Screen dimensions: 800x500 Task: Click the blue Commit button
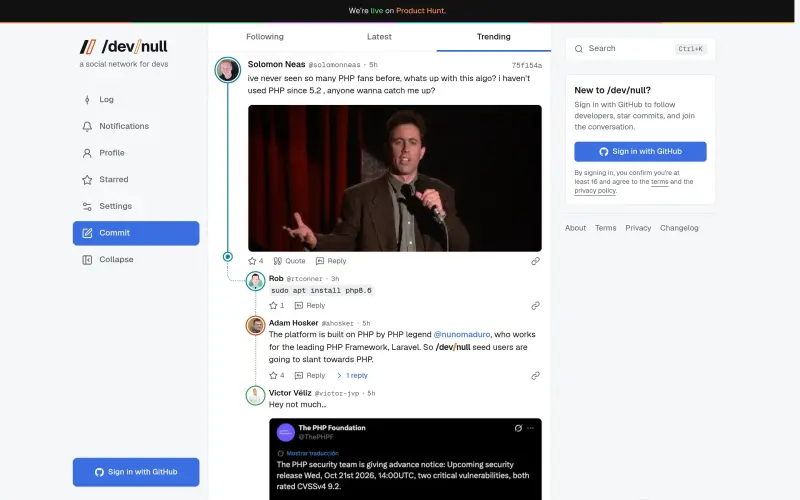tap(136, 233)
